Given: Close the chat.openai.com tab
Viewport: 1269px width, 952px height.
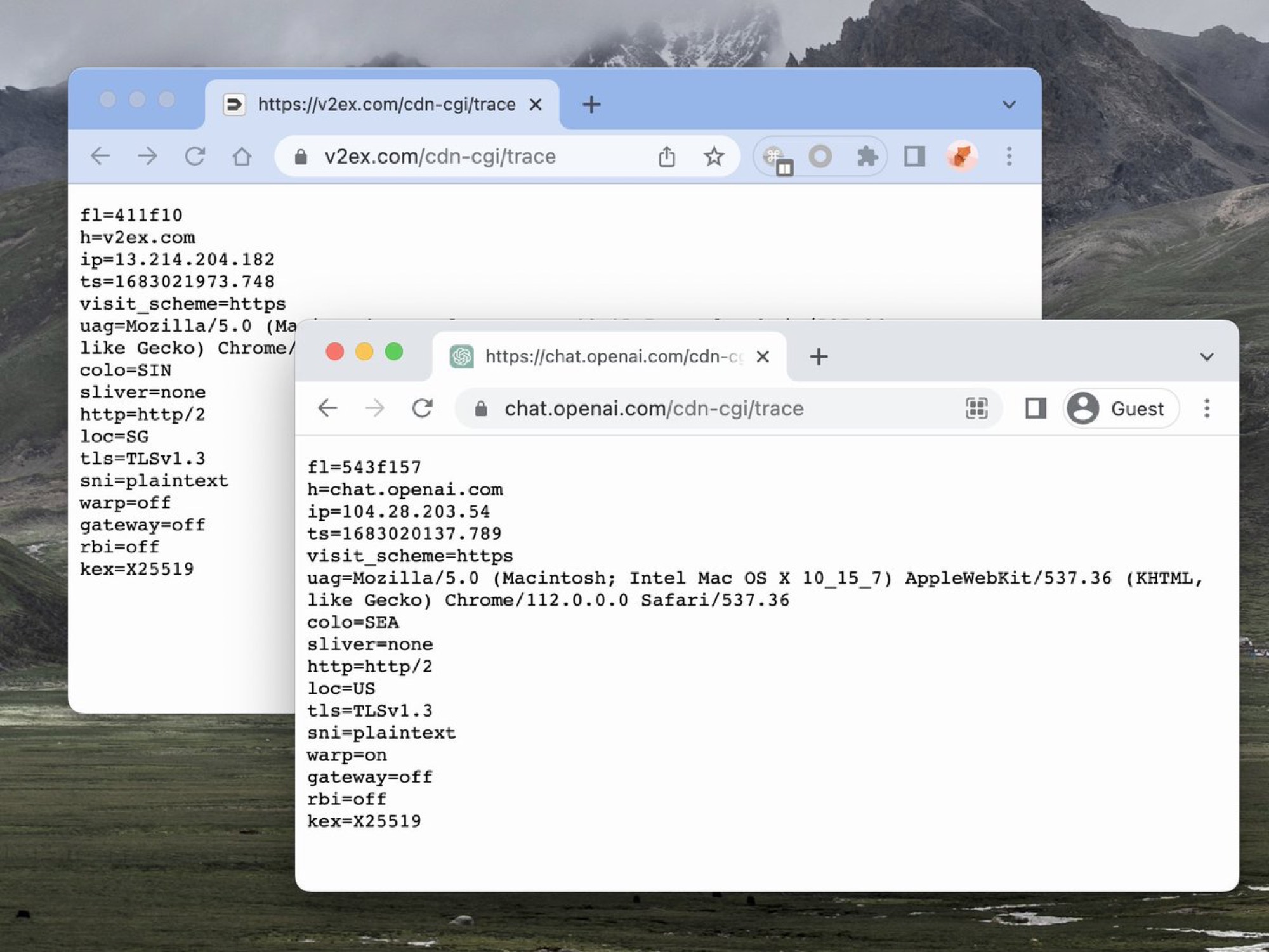Looking at the screenshot, I should point(763,357).
